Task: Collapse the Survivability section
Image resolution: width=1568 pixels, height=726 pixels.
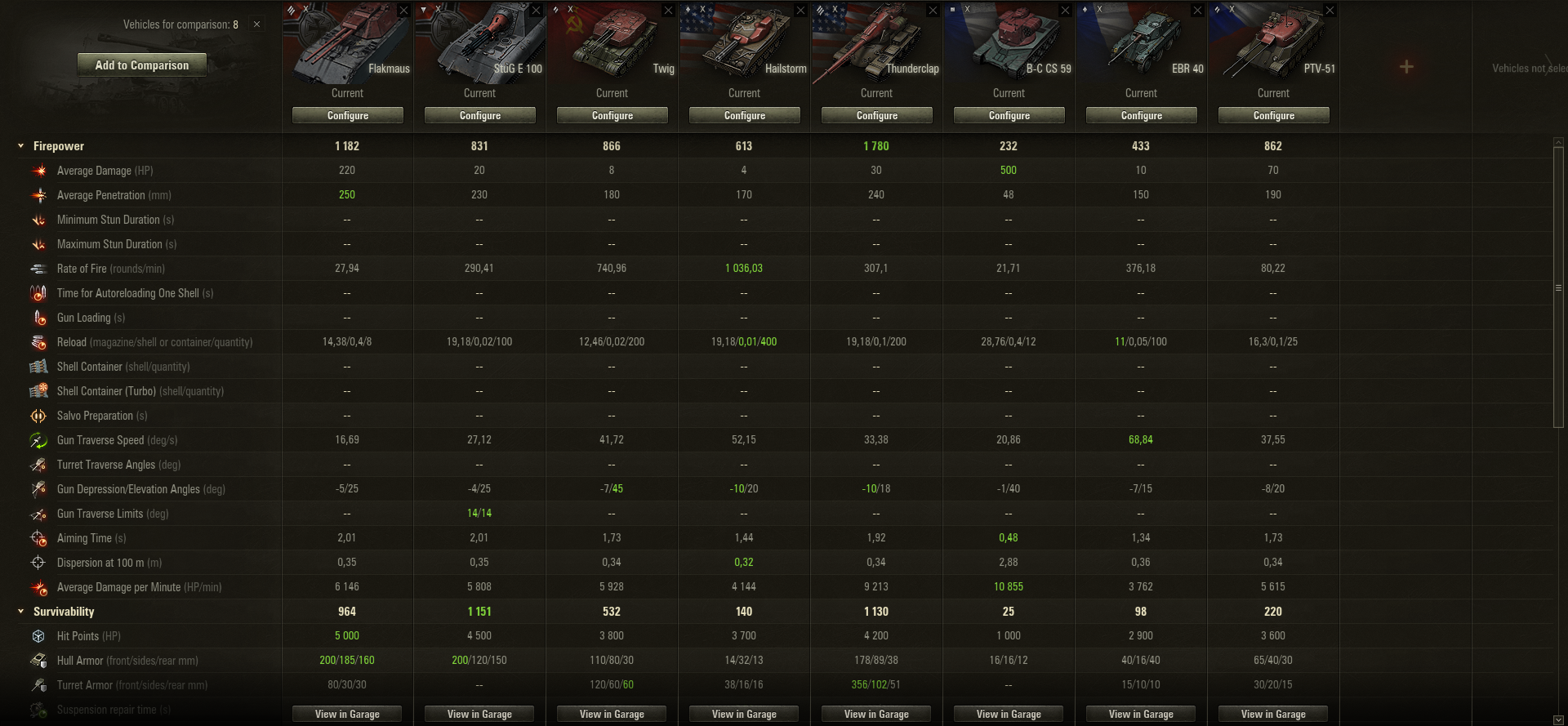Action: (21, 612)
